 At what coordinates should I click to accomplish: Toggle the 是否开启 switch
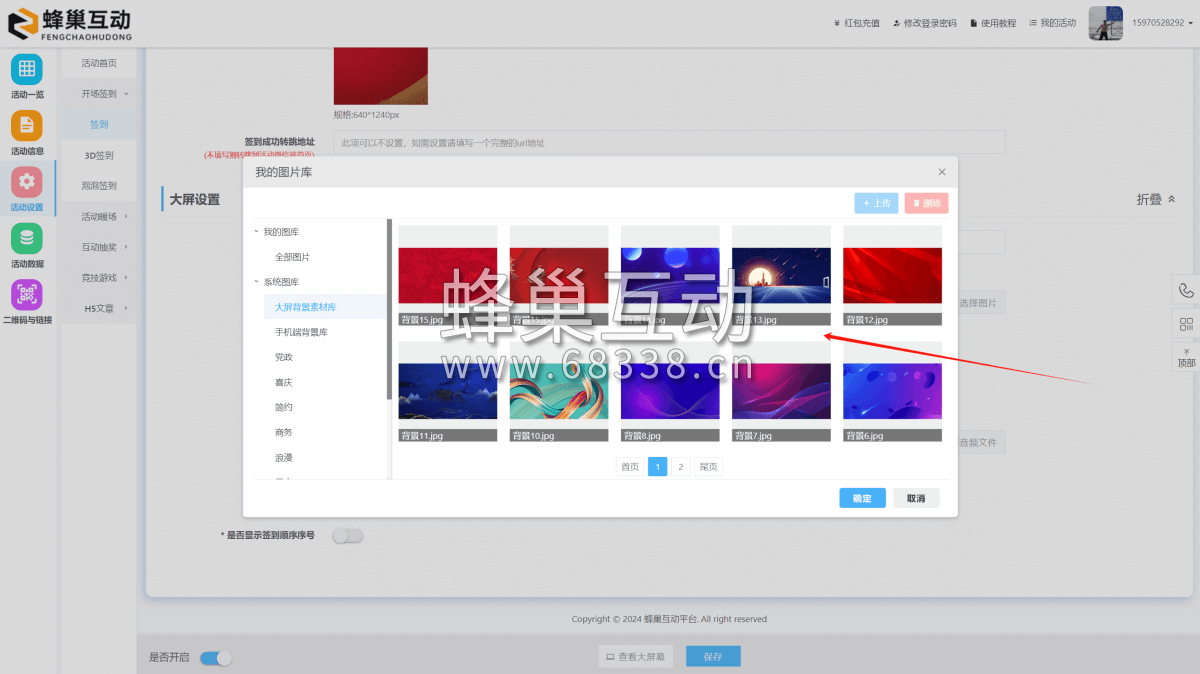click(x=215, y=658)
